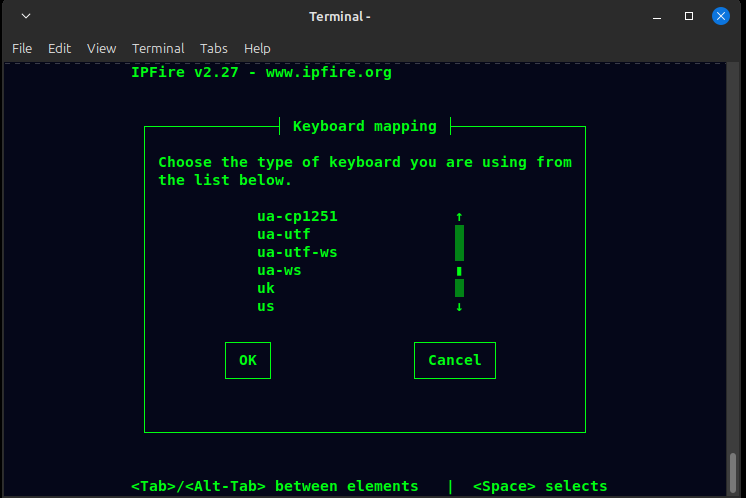Screen dimensions: 746x498
Task: Open the File menu
Action: pos(22,48)
